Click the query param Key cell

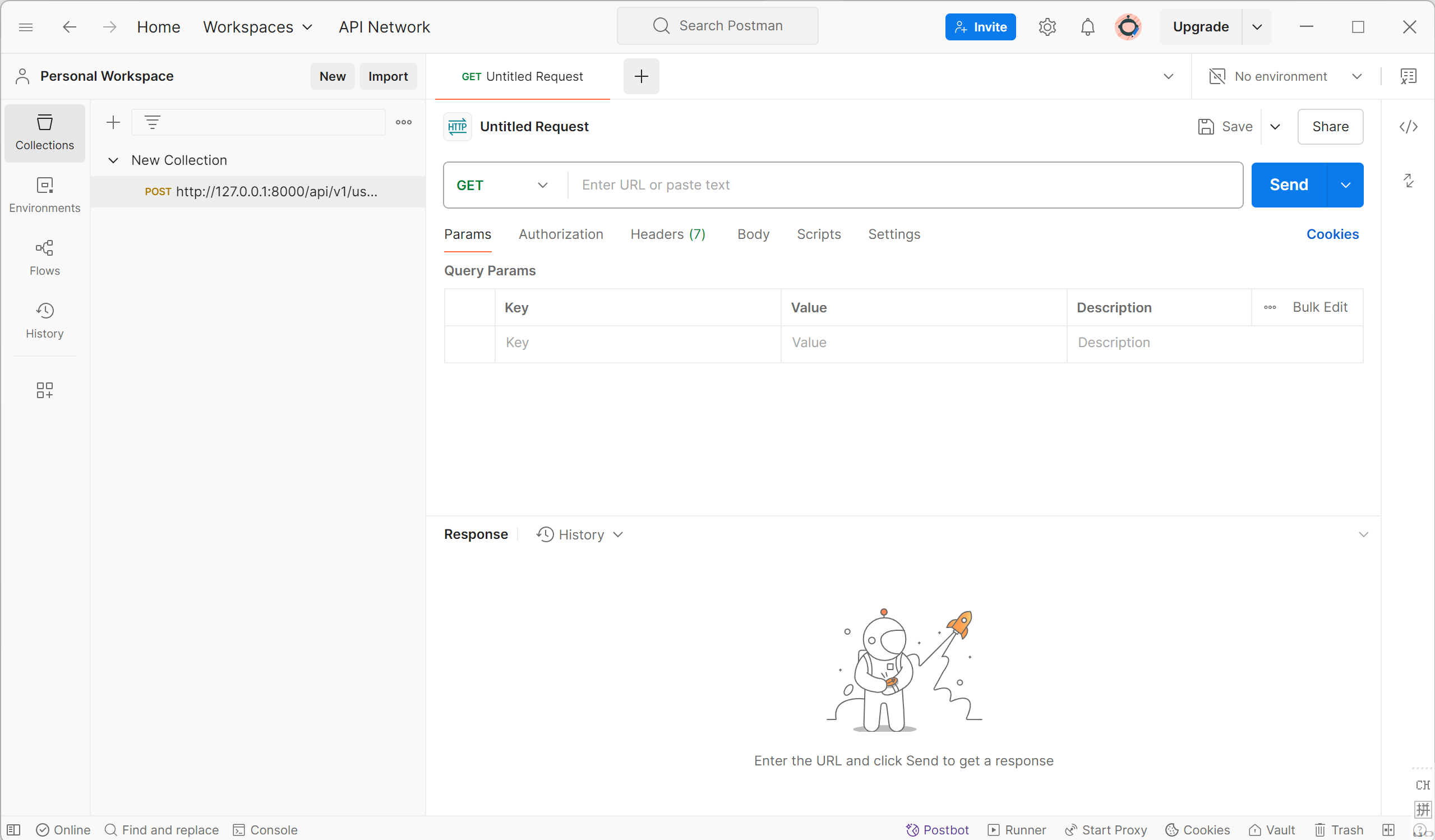[638, 343]
